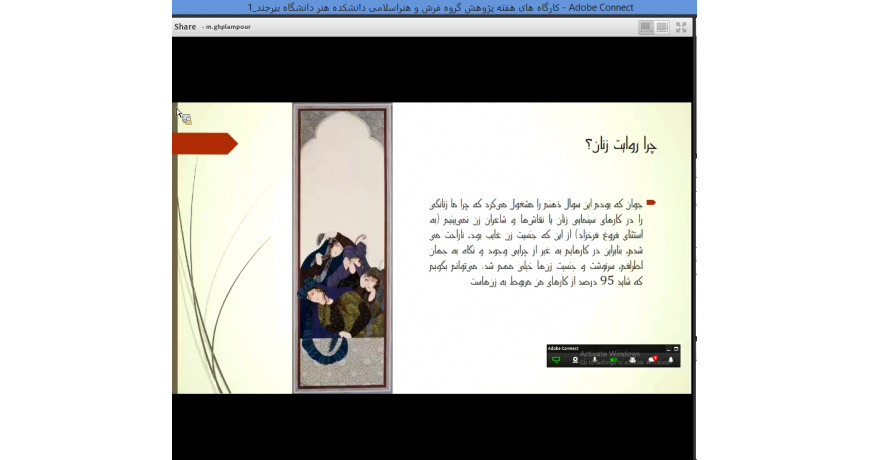
Task: Open chat icon with red notification badge
Action: 653,360
